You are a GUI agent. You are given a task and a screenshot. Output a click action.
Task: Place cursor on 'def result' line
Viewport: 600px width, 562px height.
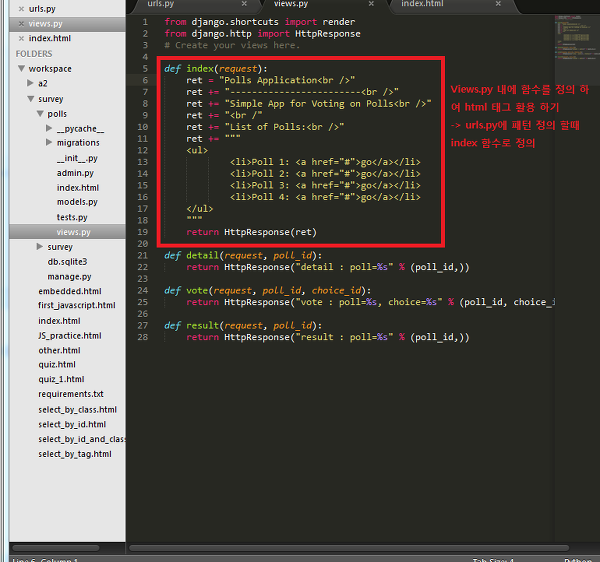point(243,326)
